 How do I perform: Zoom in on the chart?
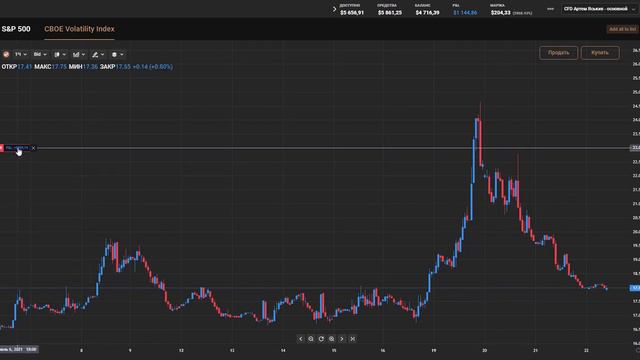coord(331,339)
